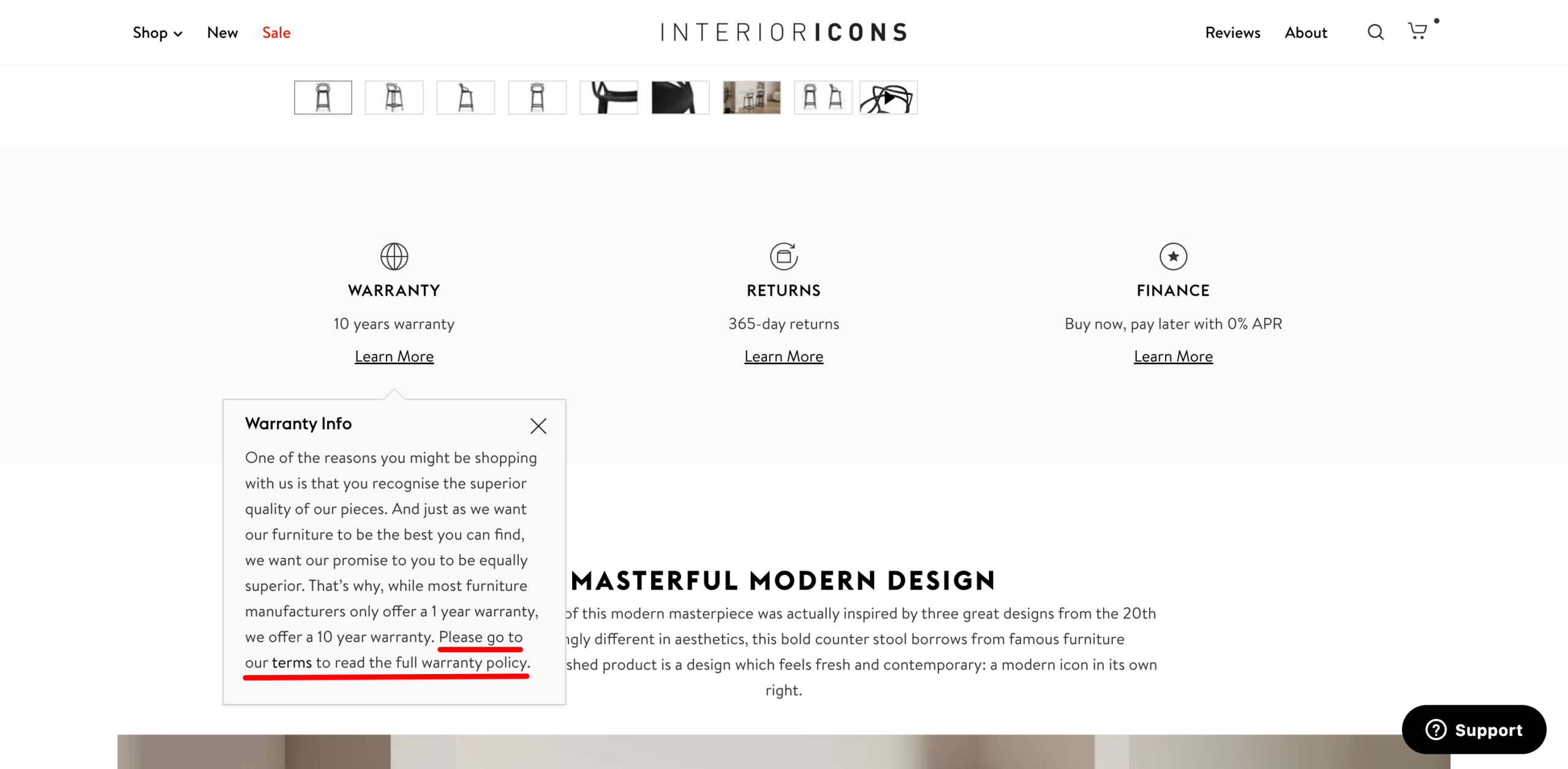Click the Warranty globe icon

tap(394, 257)
